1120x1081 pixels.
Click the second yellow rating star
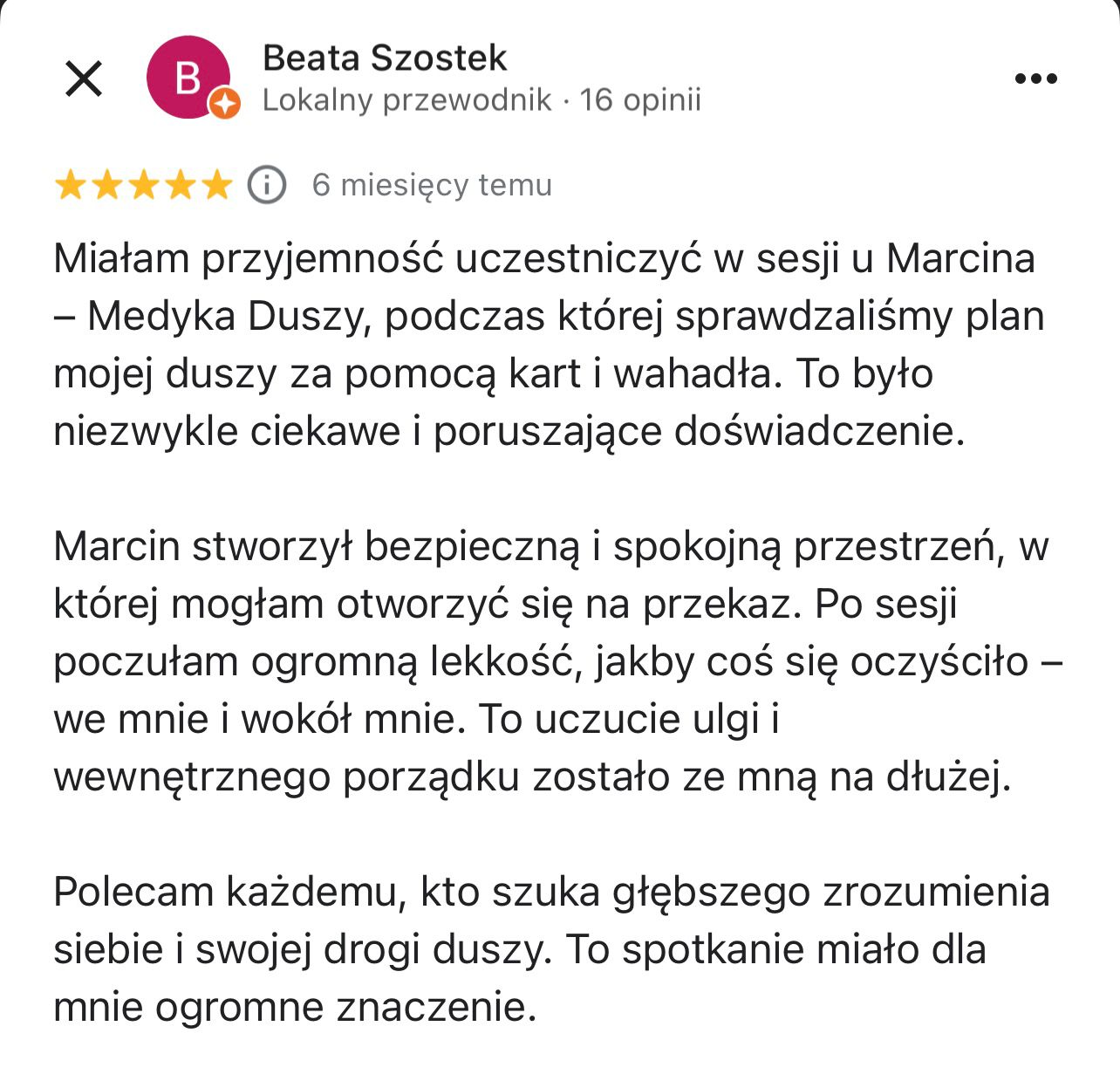106,185
